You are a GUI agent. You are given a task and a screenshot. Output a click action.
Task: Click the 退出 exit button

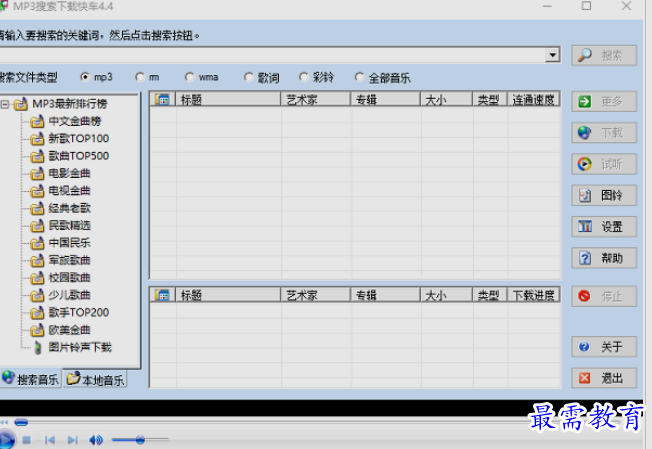click(604, 378)
